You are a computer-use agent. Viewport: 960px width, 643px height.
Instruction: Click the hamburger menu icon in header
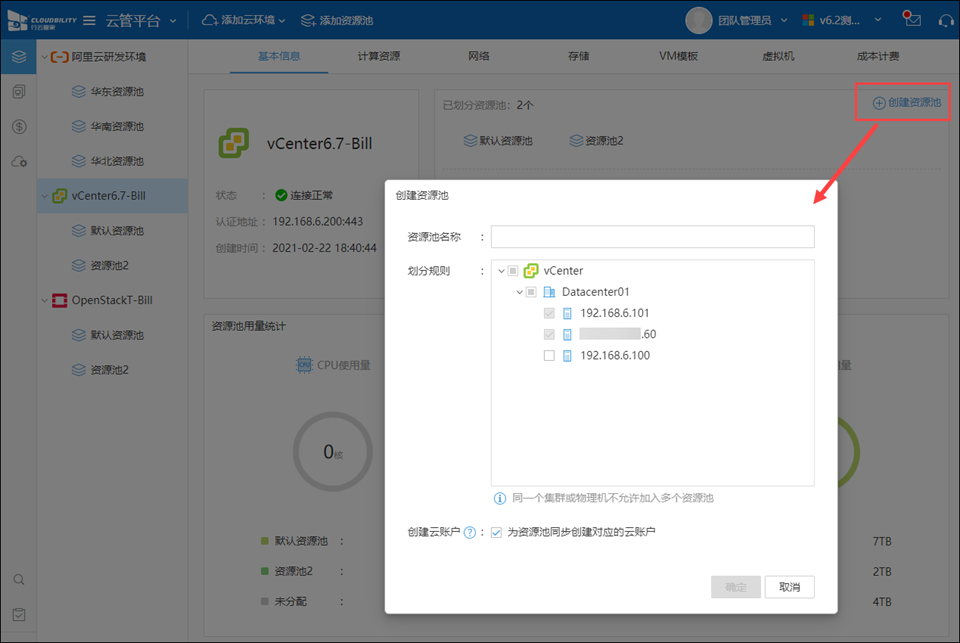click(x=89, y=20)
